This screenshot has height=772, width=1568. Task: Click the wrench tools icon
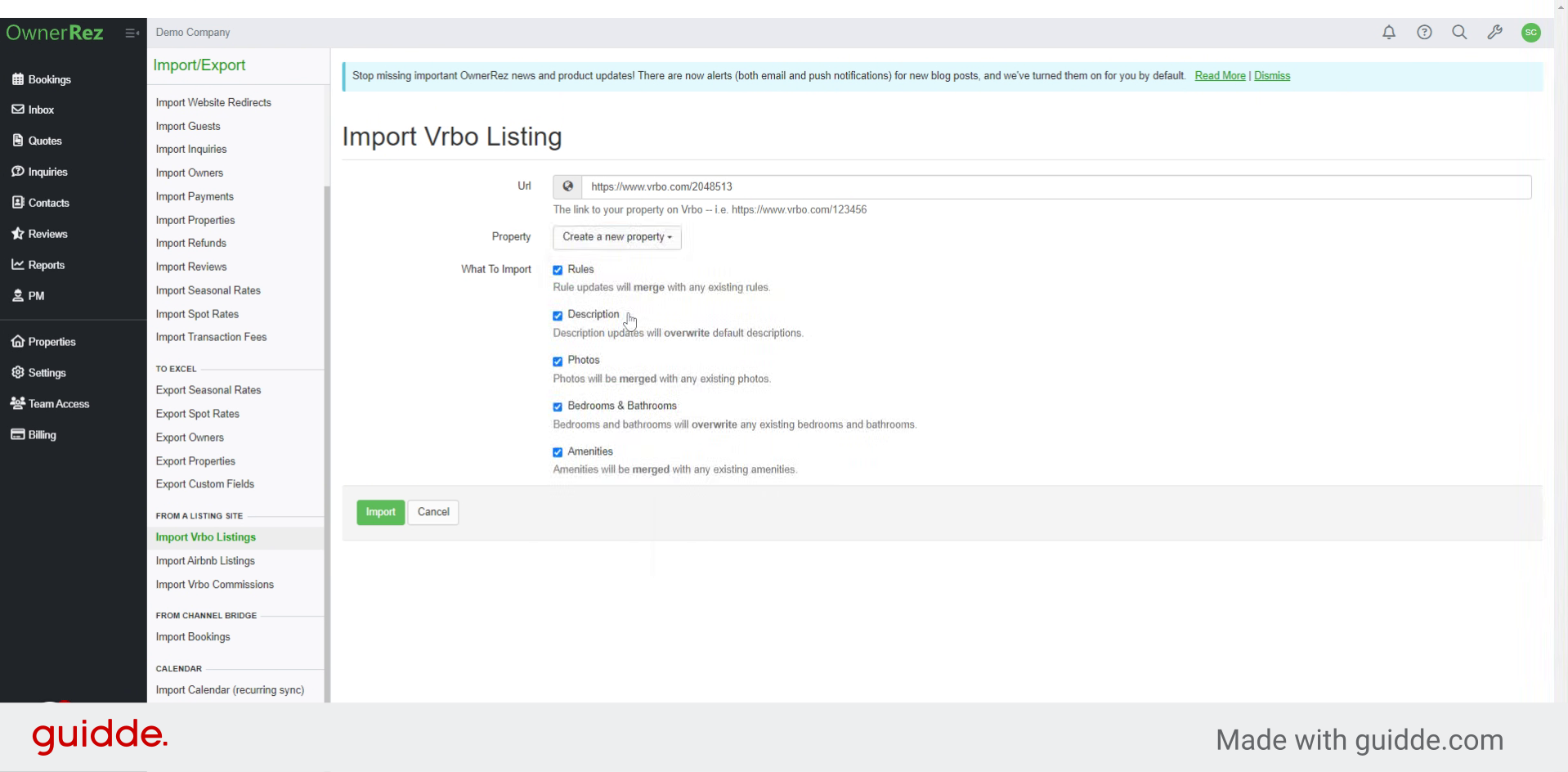pyautogui.click(x=1494, y=33)
